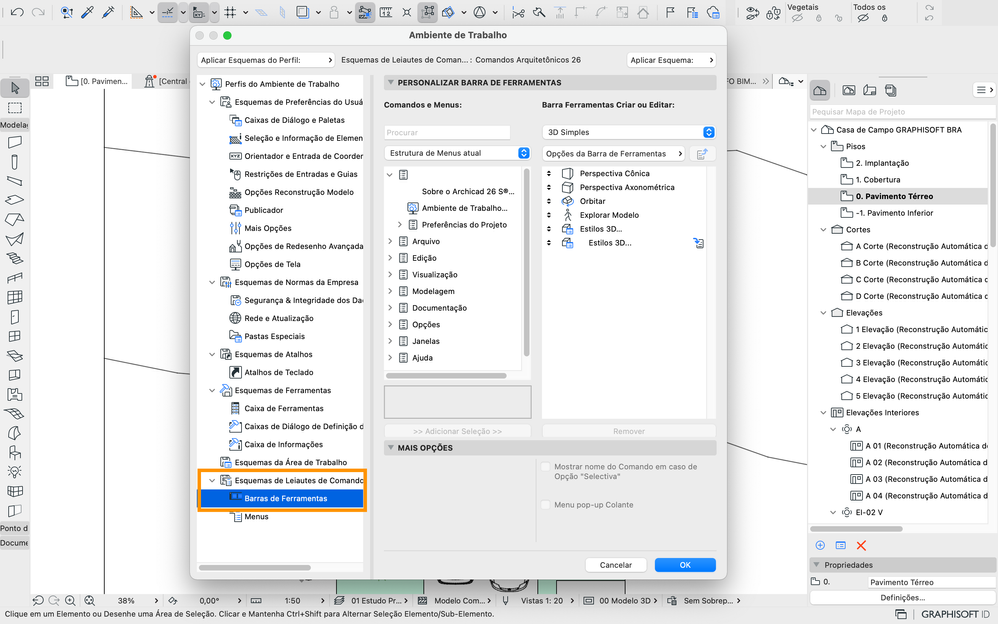The image size is (998, 624).
Task: Click the grid snap toolbar icon
Action: (x=230, y=12)
